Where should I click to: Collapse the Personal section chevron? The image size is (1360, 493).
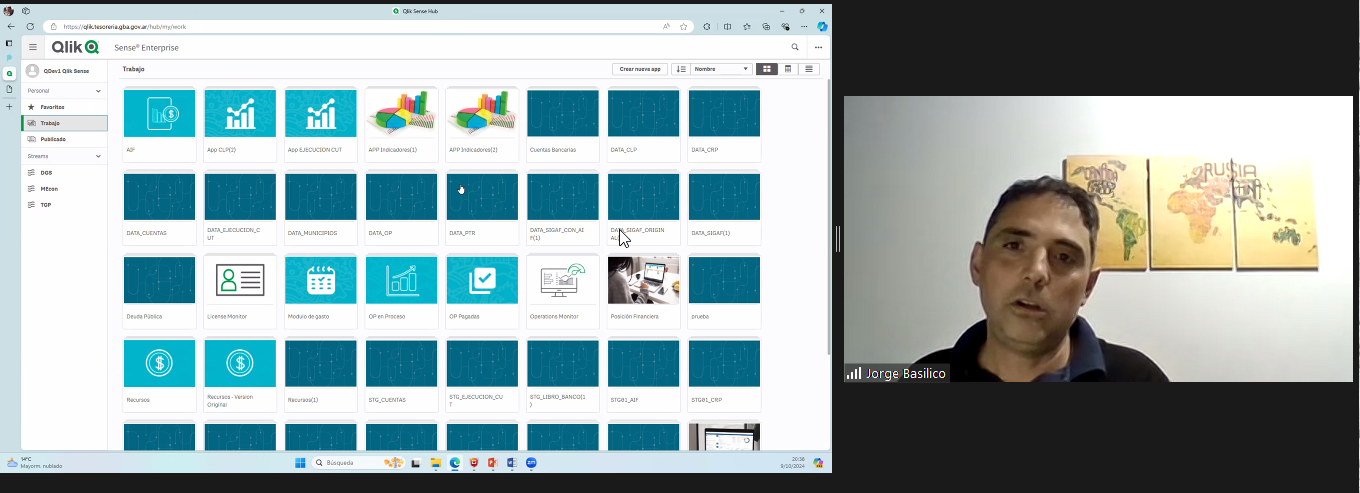pos(98,91)
